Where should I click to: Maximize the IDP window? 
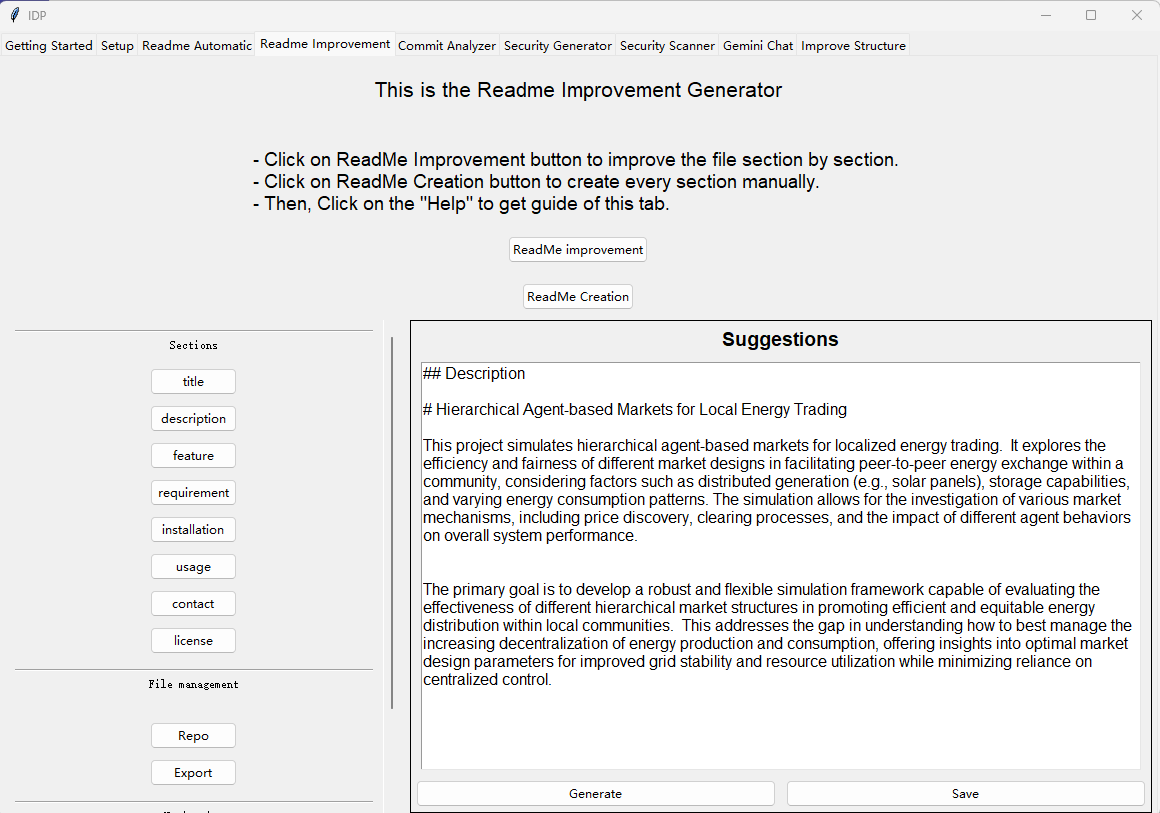[x=1091, y=15]
